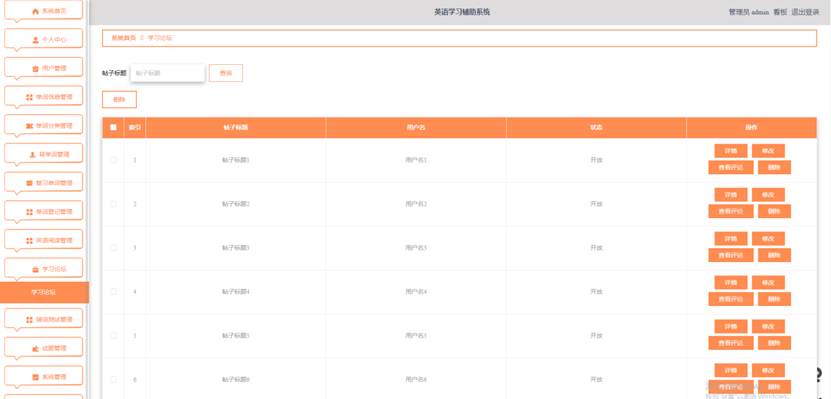Focus the 帖子标题 search input
The image size is (831, 399).
(x=167, y=73)
